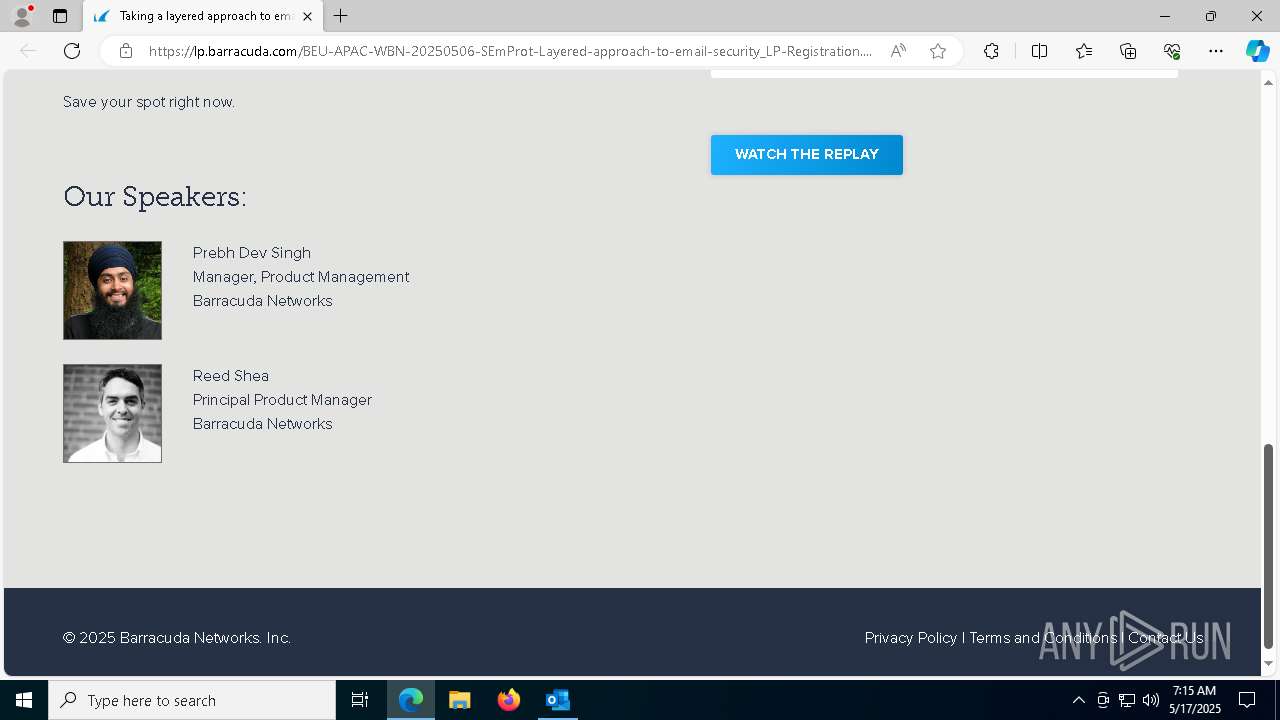This screenshot has width=1280, height=720.
Task: Click 'Principal Product Manager' text
Action: (282, 400)
